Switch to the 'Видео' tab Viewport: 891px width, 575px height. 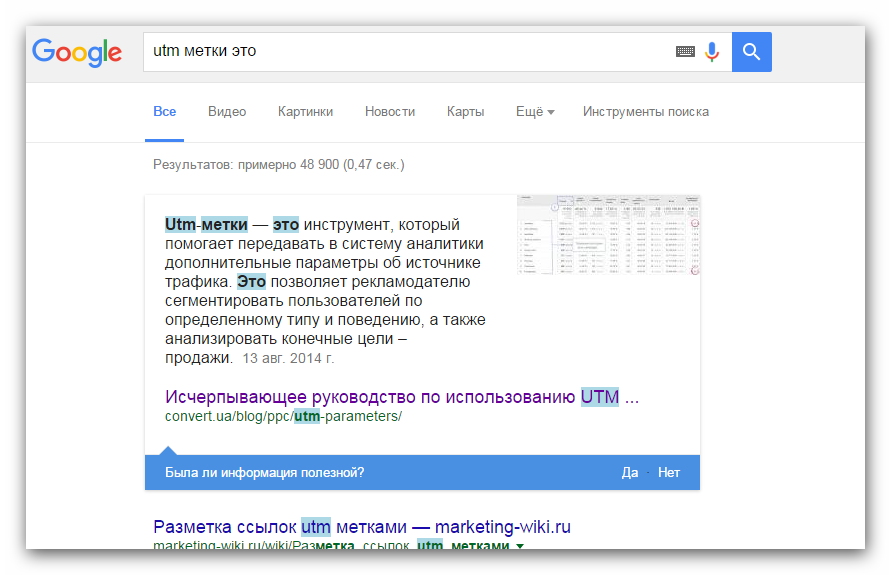pyautogui.click(x=227, y=112)
